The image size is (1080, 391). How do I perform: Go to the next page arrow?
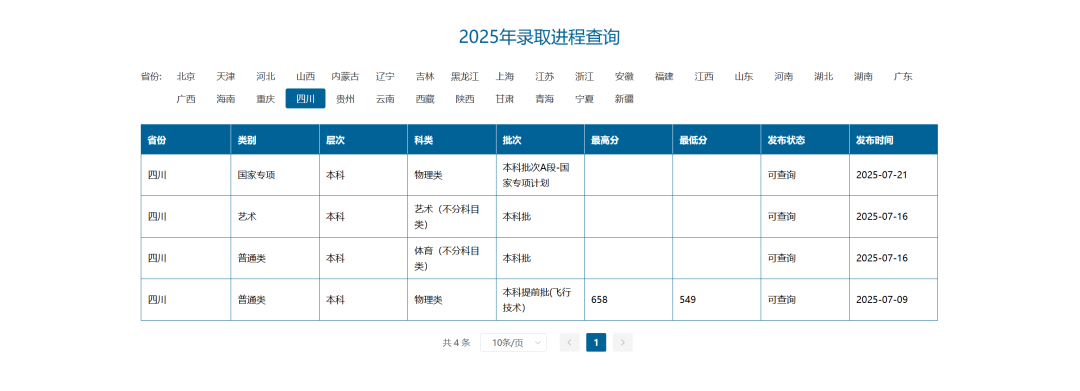[623, 342]
